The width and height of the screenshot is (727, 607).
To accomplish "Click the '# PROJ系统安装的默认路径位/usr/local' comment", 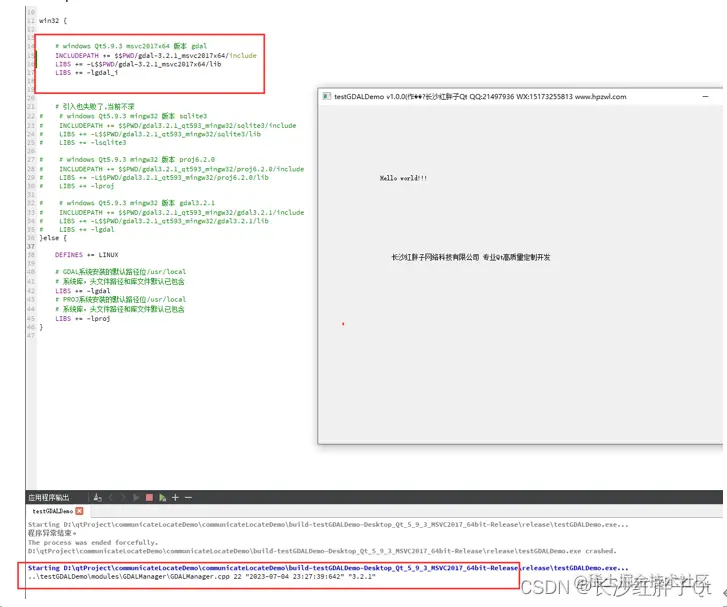I will [121, 300].
